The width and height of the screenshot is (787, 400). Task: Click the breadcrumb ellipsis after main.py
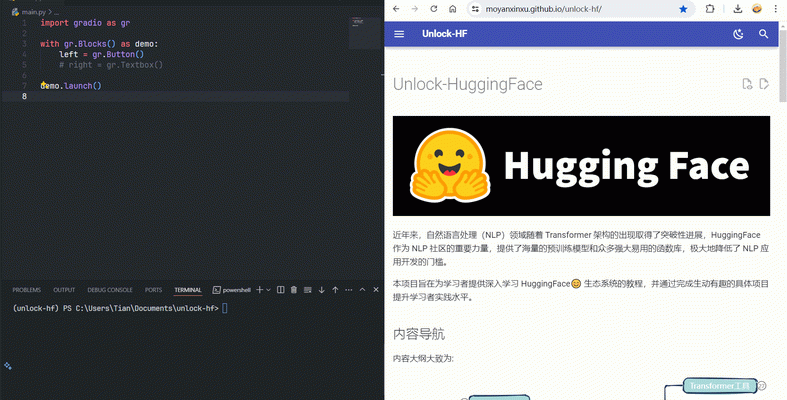(x=56, y=12)
